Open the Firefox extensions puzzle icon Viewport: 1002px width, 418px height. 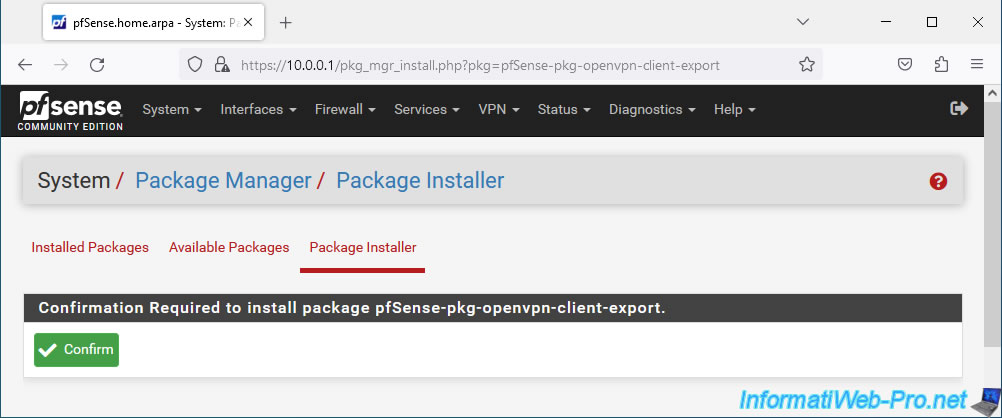(941, 65)
